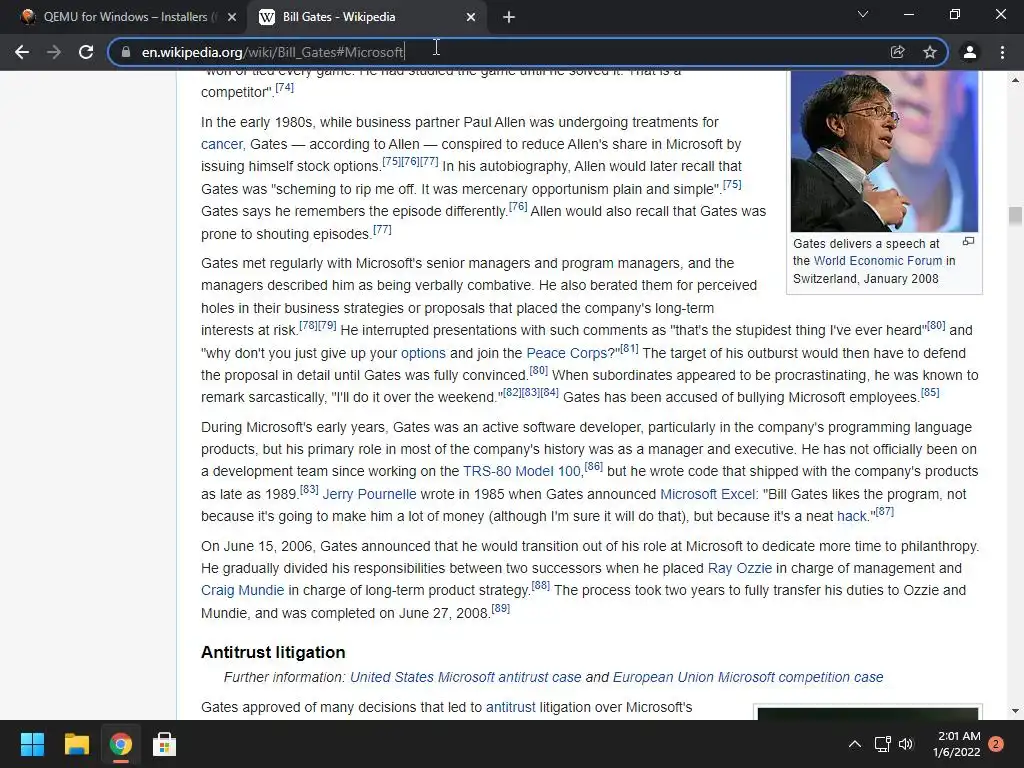This screenshot has width=1024, height=768.
Task: Follow the Microsoft Excel link
Action: tap(708, 494)
